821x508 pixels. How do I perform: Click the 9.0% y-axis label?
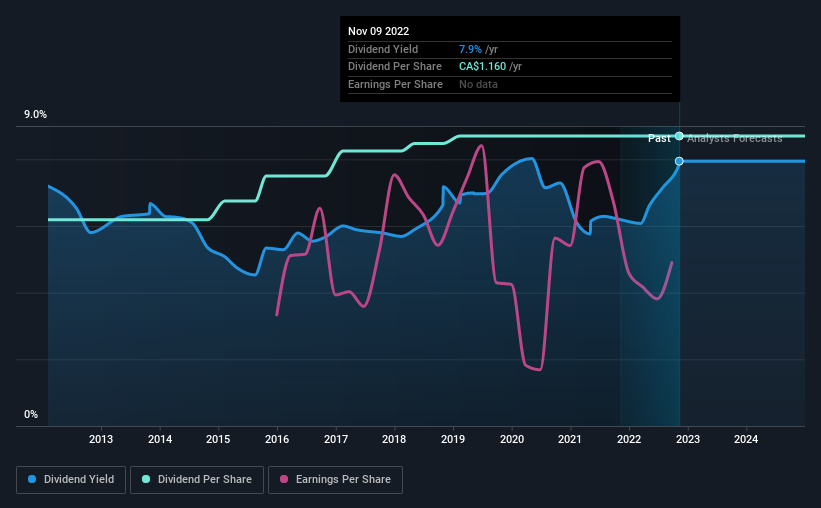[35, 115]
